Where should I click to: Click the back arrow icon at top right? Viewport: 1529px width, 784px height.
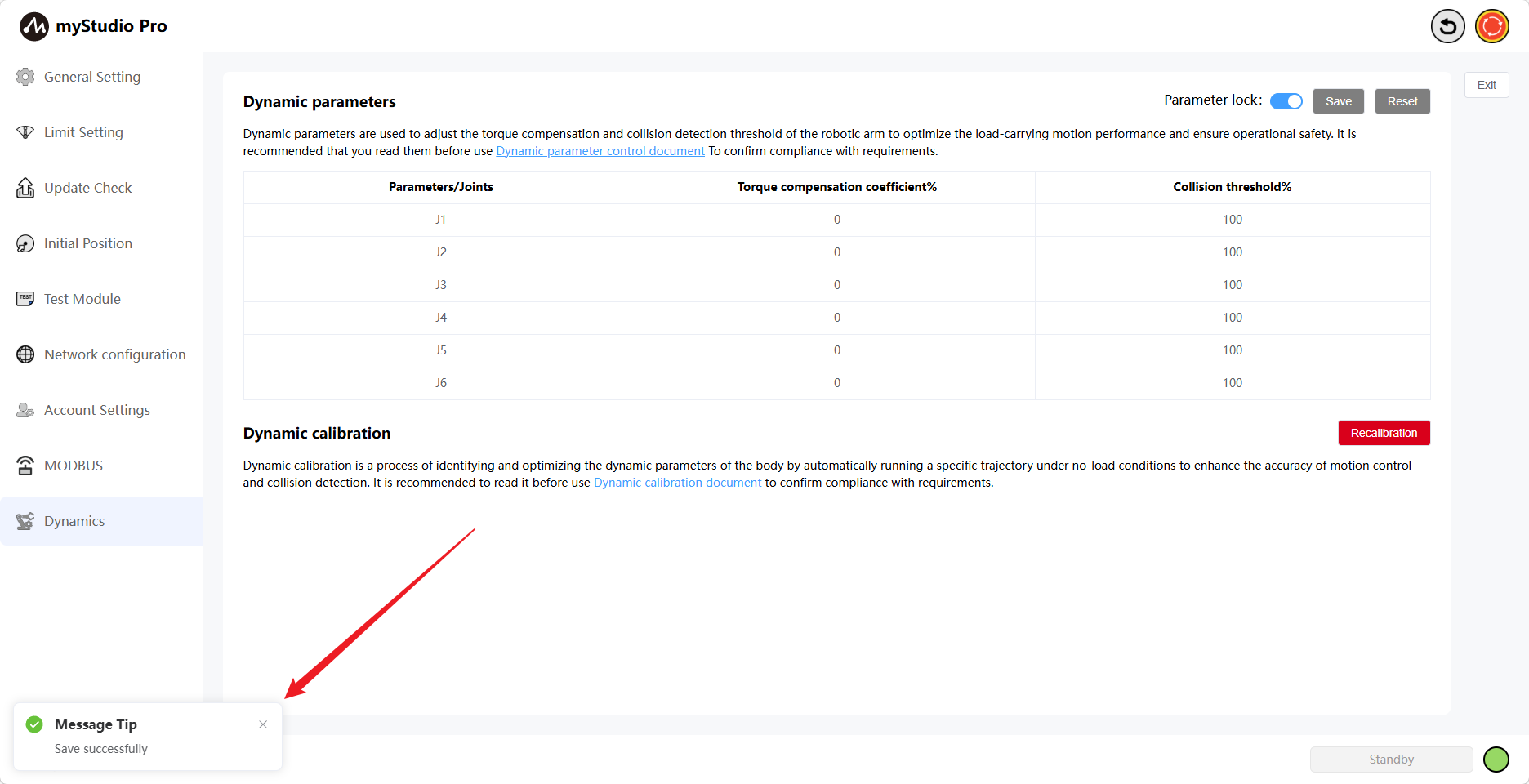tap(1447, 26)
